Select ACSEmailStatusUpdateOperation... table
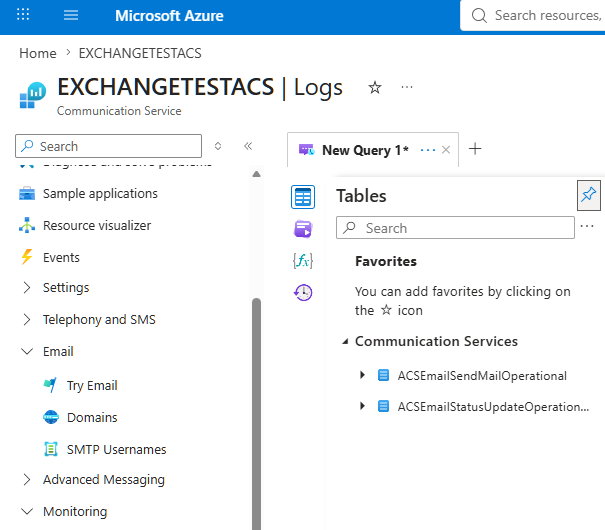Image resolution: width=605 pixels, height=530 pixels. tap(493, 407)
